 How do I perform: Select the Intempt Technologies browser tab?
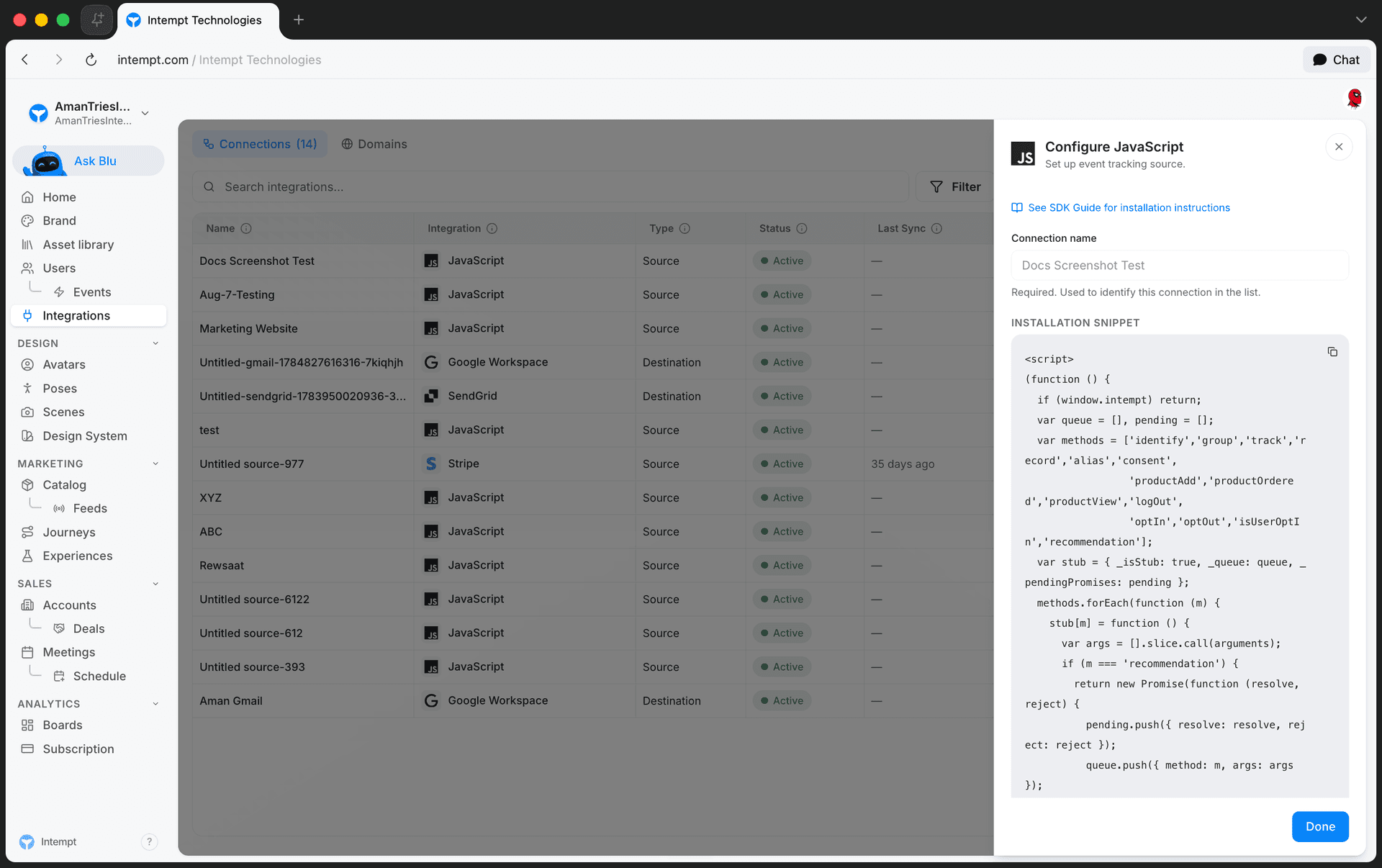199,20
